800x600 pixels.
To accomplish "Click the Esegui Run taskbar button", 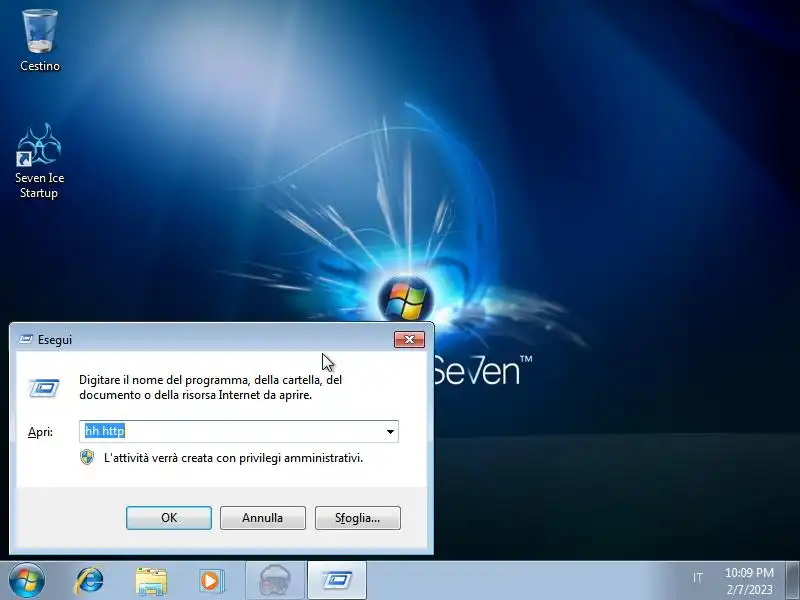I will [337, 581].
